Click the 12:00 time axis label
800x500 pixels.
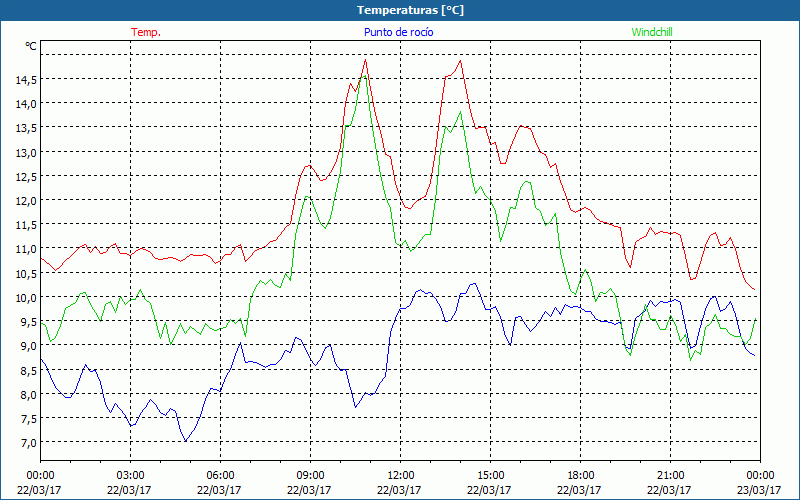click(401, 475)
